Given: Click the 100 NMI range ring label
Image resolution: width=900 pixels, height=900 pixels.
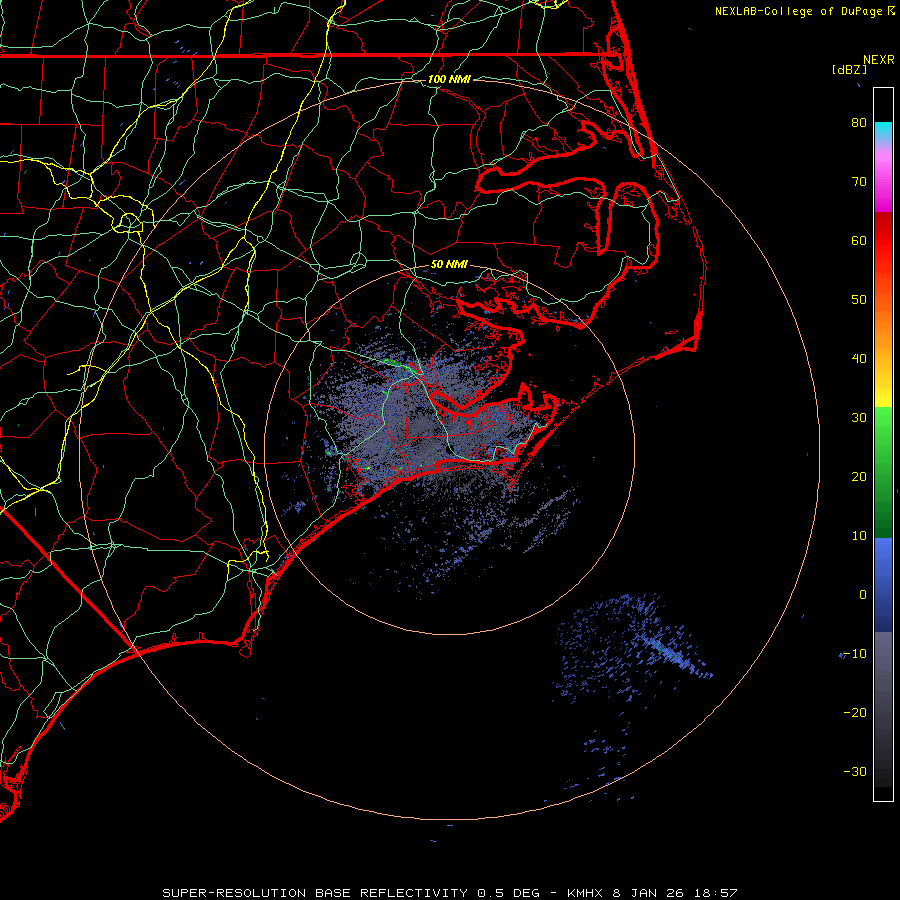Looking at the screenshot, I should click(x=449, y=79).
